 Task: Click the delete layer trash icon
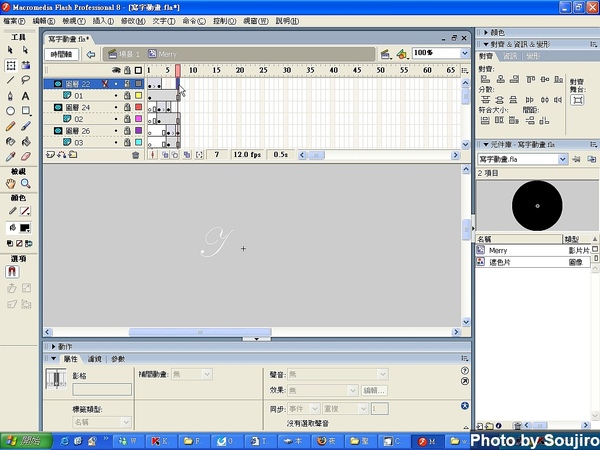136,155
